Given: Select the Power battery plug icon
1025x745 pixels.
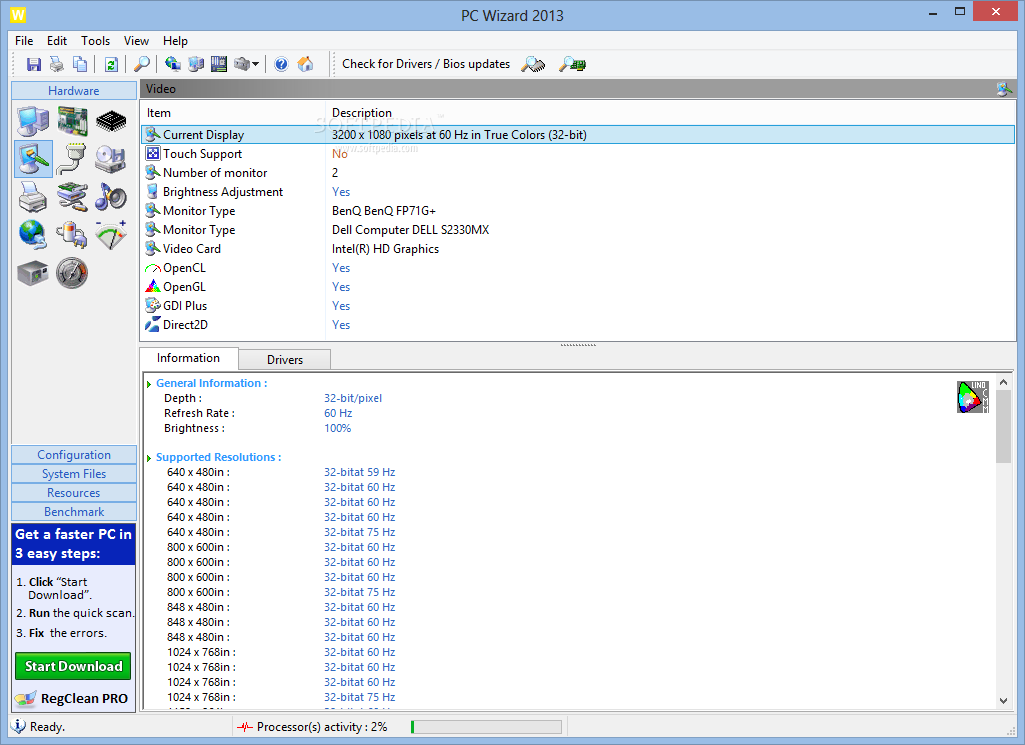Looking at the screenshot, I should (73, 235).
